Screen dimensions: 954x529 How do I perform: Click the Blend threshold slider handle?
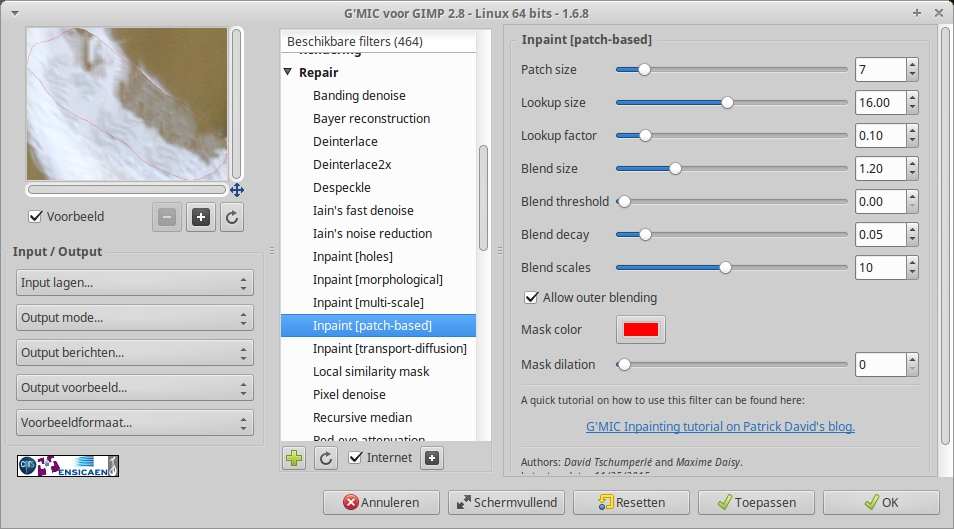[624, 201]
